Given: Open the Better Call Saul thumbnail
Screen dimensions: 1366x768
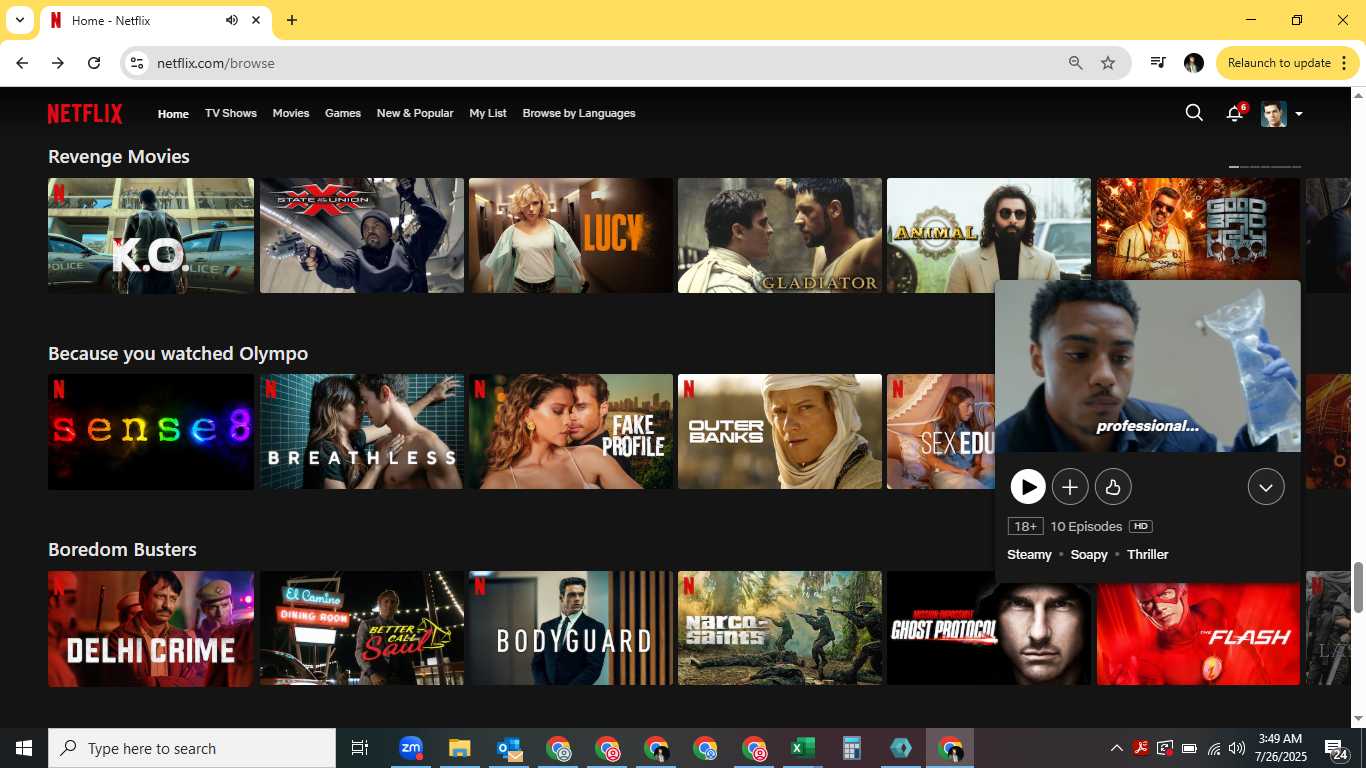Looking at the screenshot, I should pos(362,628).
